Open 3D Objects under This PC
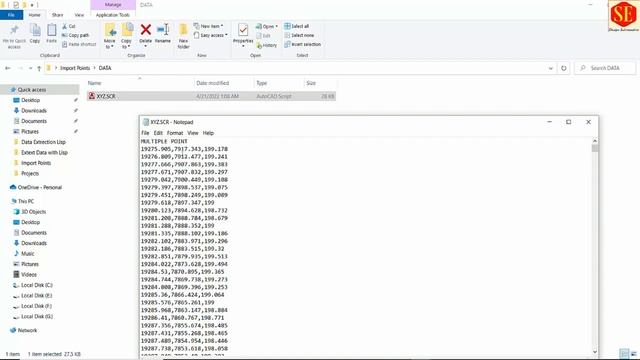 tap(33, 212)
